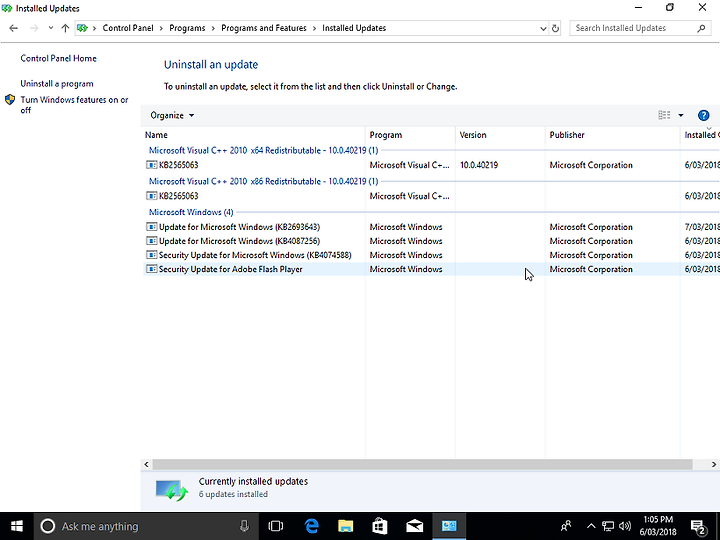Expand chevron after Programs breadcrumb
The height and width of the screenshot is (540, 720).
coord(214,28)
